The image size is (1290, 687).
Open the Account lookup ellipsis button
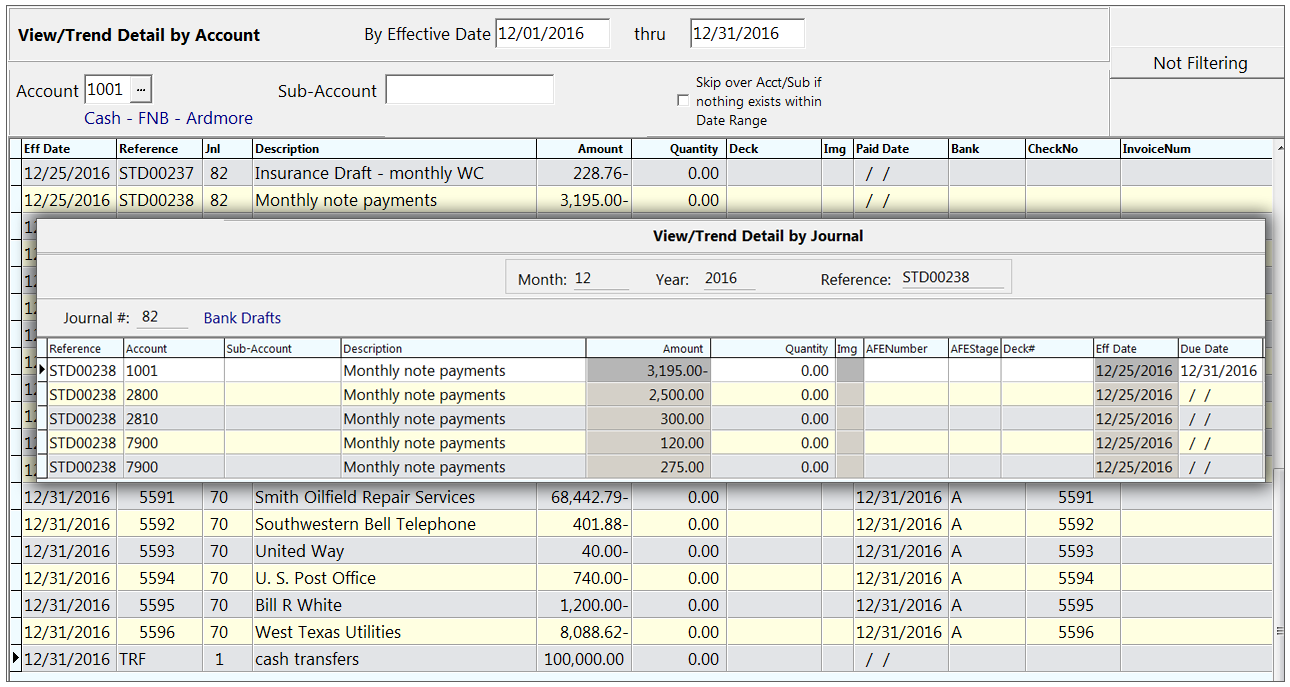[140, 88]
